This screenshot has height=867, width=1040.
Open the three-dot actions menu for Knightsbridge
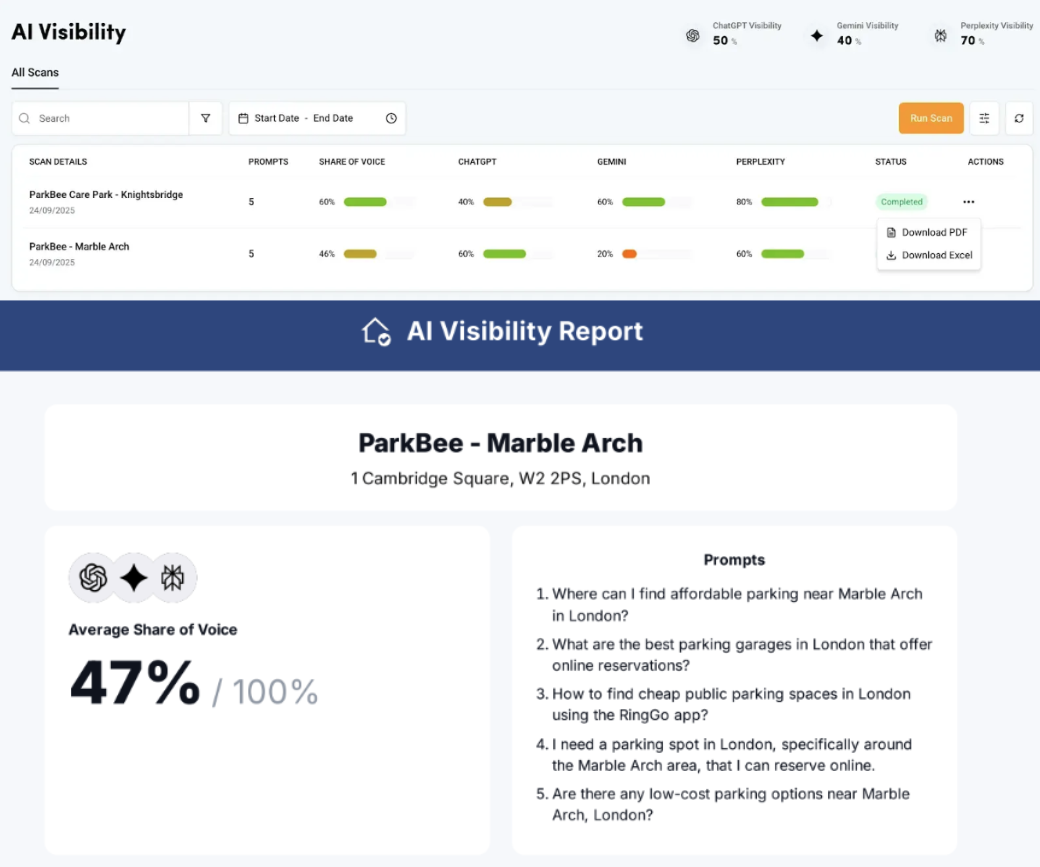point(968,202)
